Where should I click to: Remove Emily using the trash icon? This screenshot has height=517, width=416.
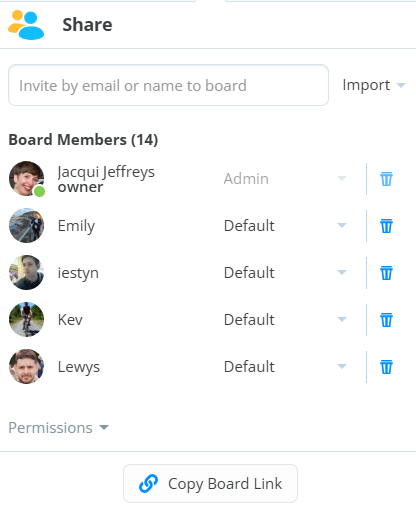(386, 226)
